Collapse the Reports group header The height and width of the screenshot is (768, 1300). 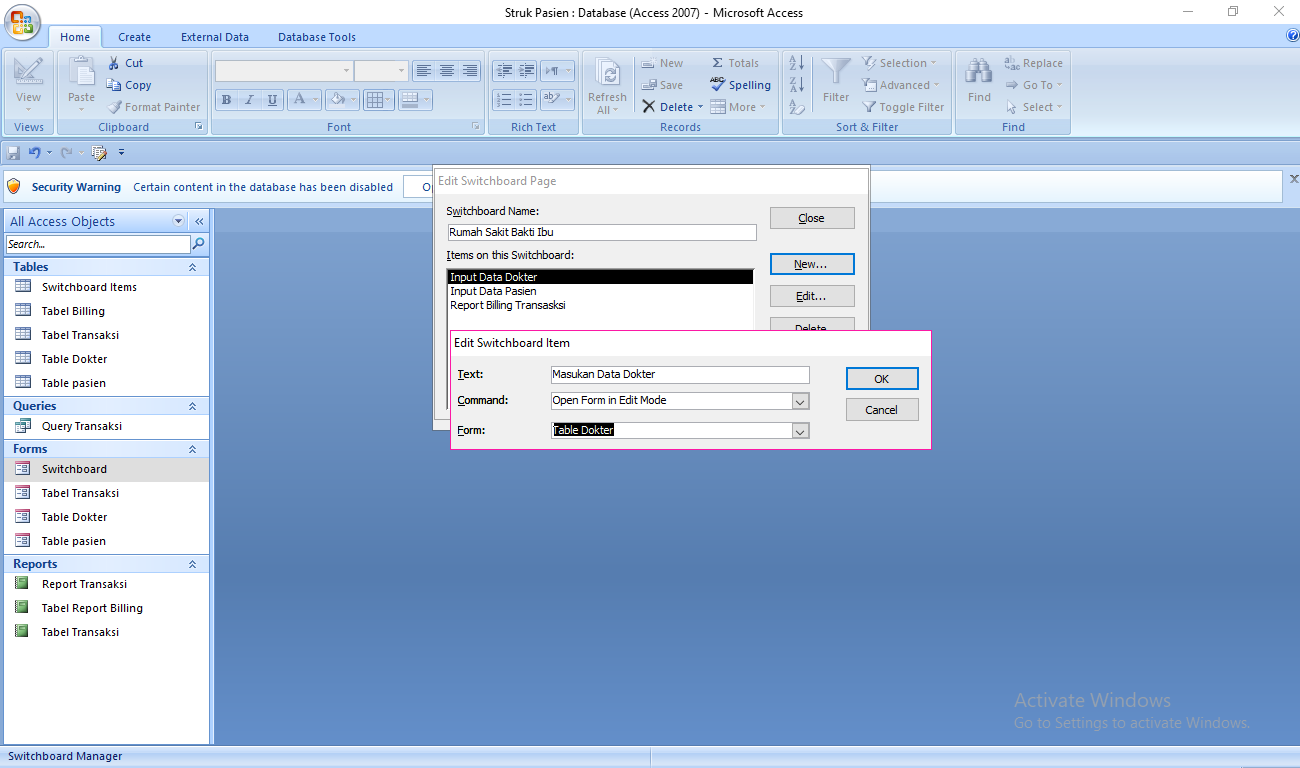point(193,563)
